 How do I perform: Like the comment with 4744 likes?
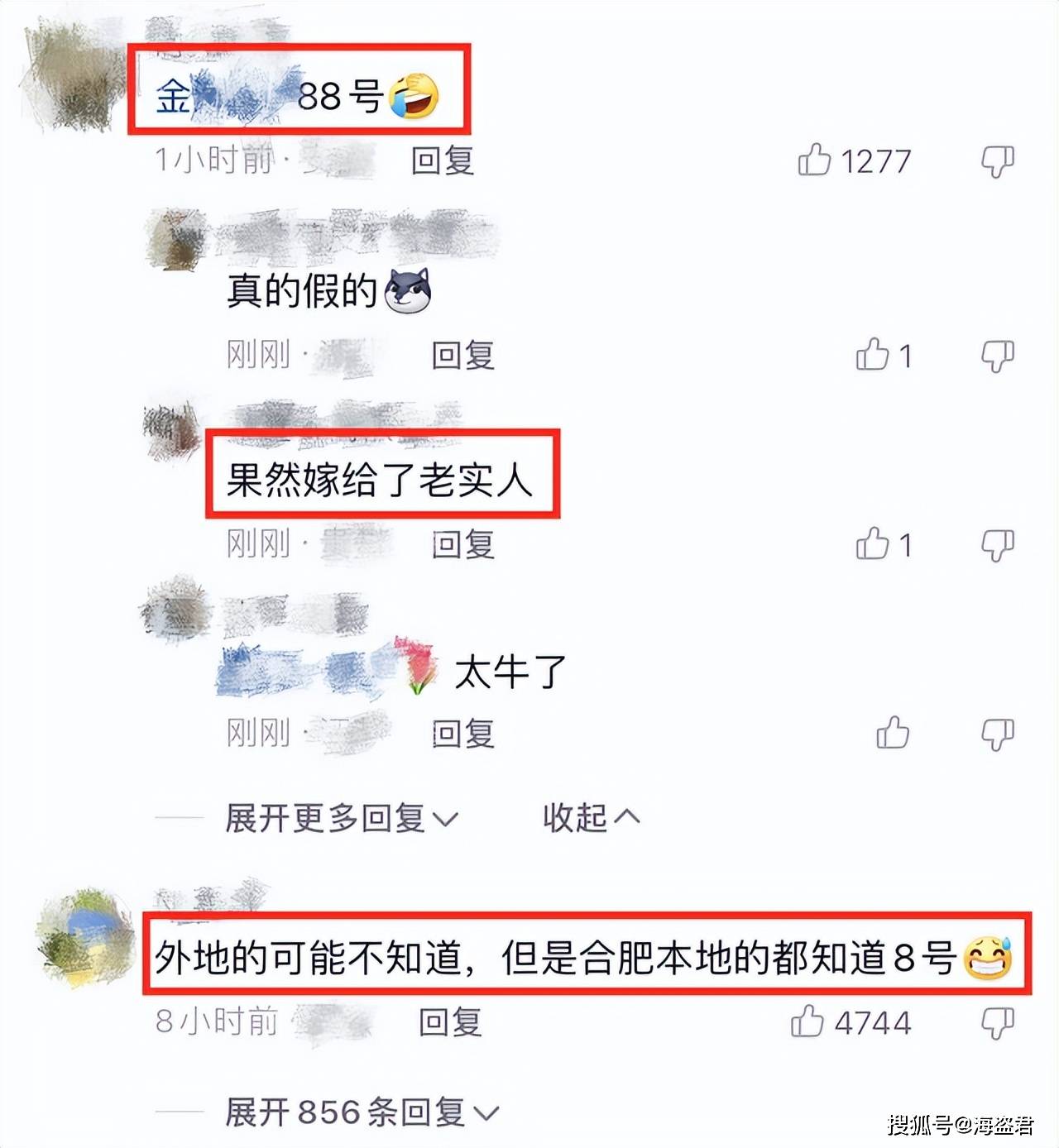coord(807,1021)
